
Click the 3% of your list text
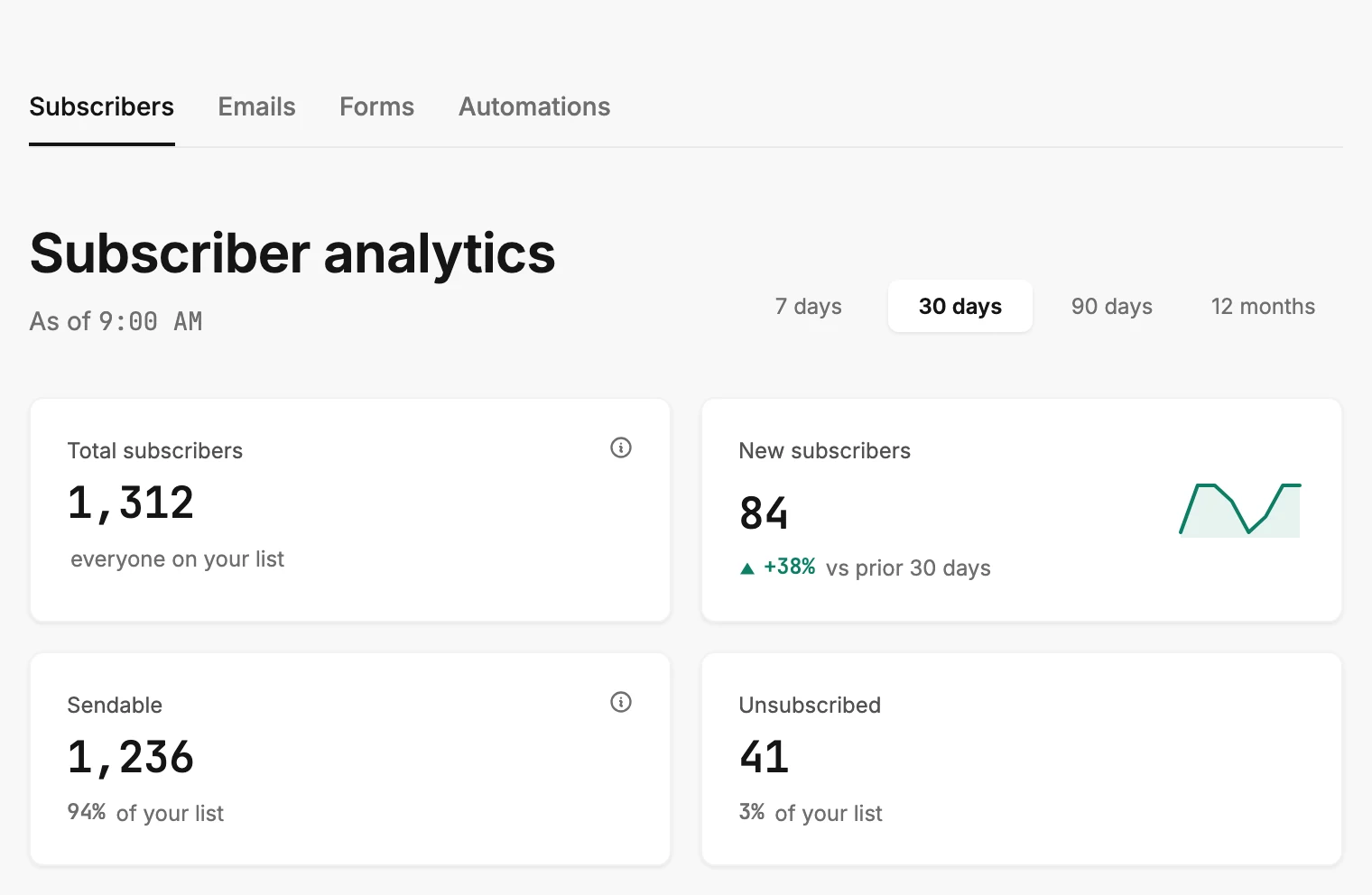pos(811,813)
